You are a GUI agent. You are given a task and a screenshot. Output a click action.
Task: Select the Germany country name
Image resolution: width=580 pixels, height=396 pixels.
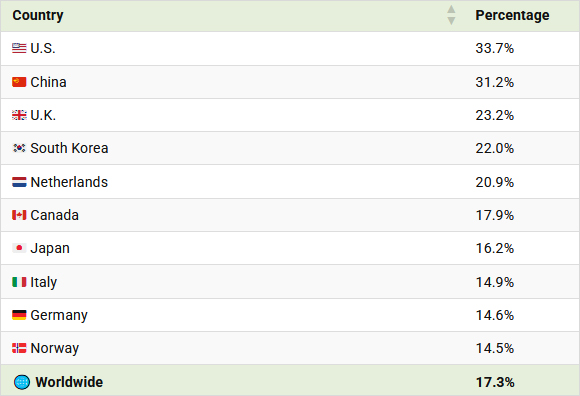[59, 315]
